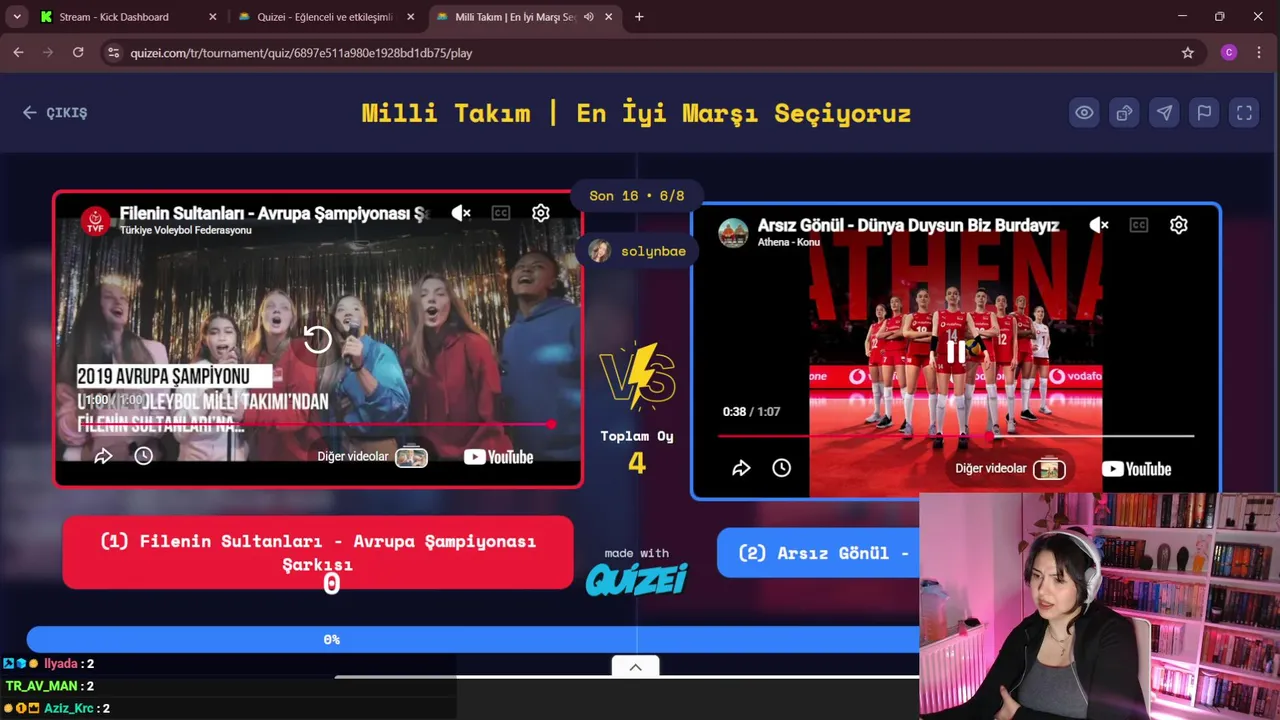Image resolution: width=1280 pixels, height=720 pixels.
Task: Pause the Arsız Gönül video
Action: click(x=956, y=351)
